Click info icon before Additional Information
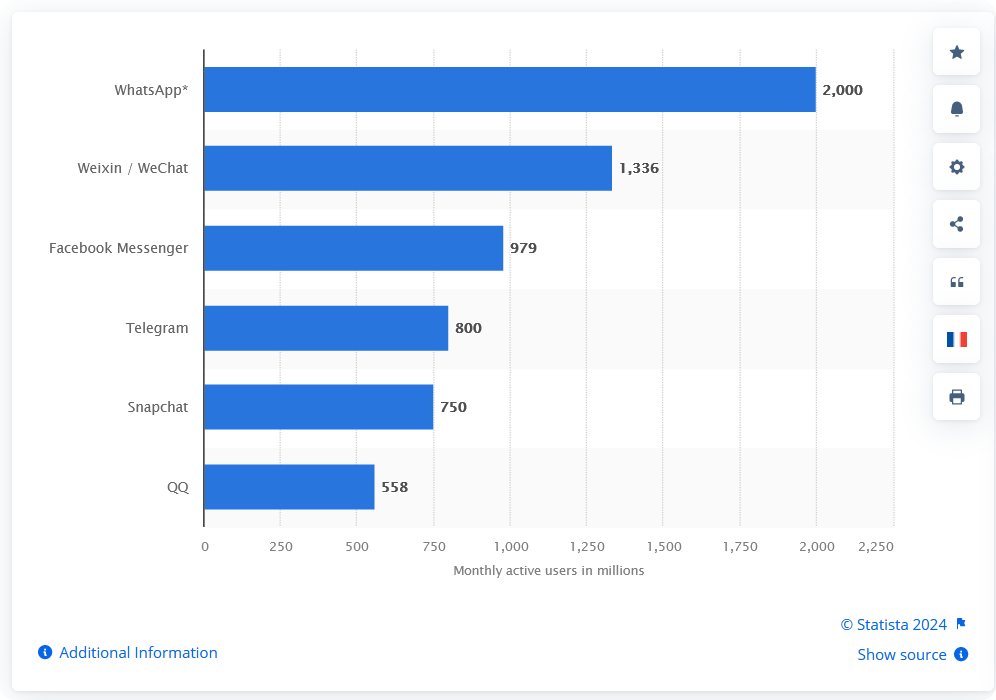 [x=45, y=652]
